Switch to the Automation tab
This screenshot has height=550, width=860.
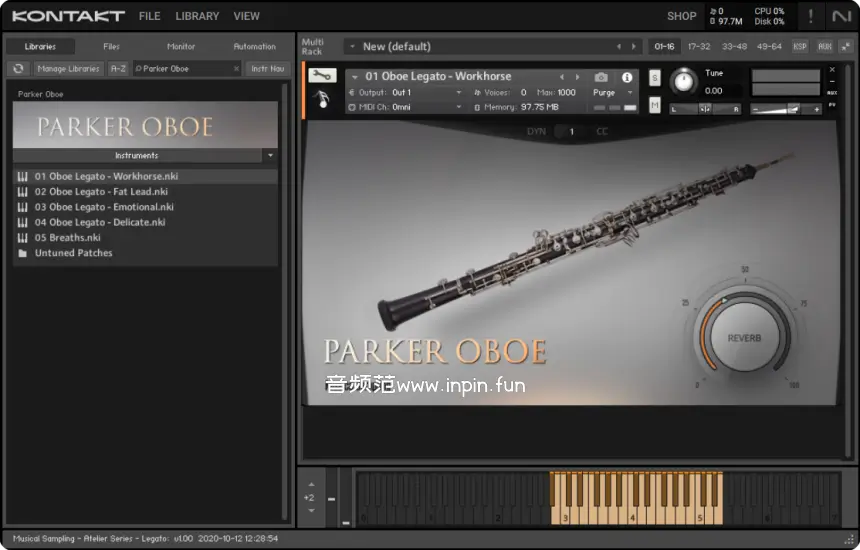pos(254,46)
